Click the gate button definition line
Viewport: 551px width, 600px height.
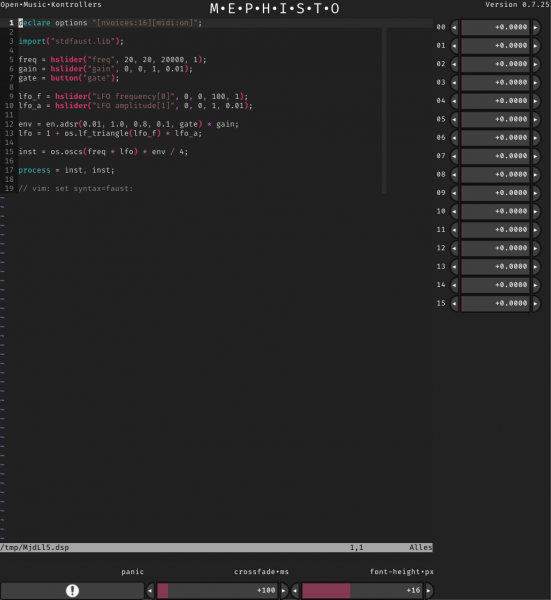point(69,78)
